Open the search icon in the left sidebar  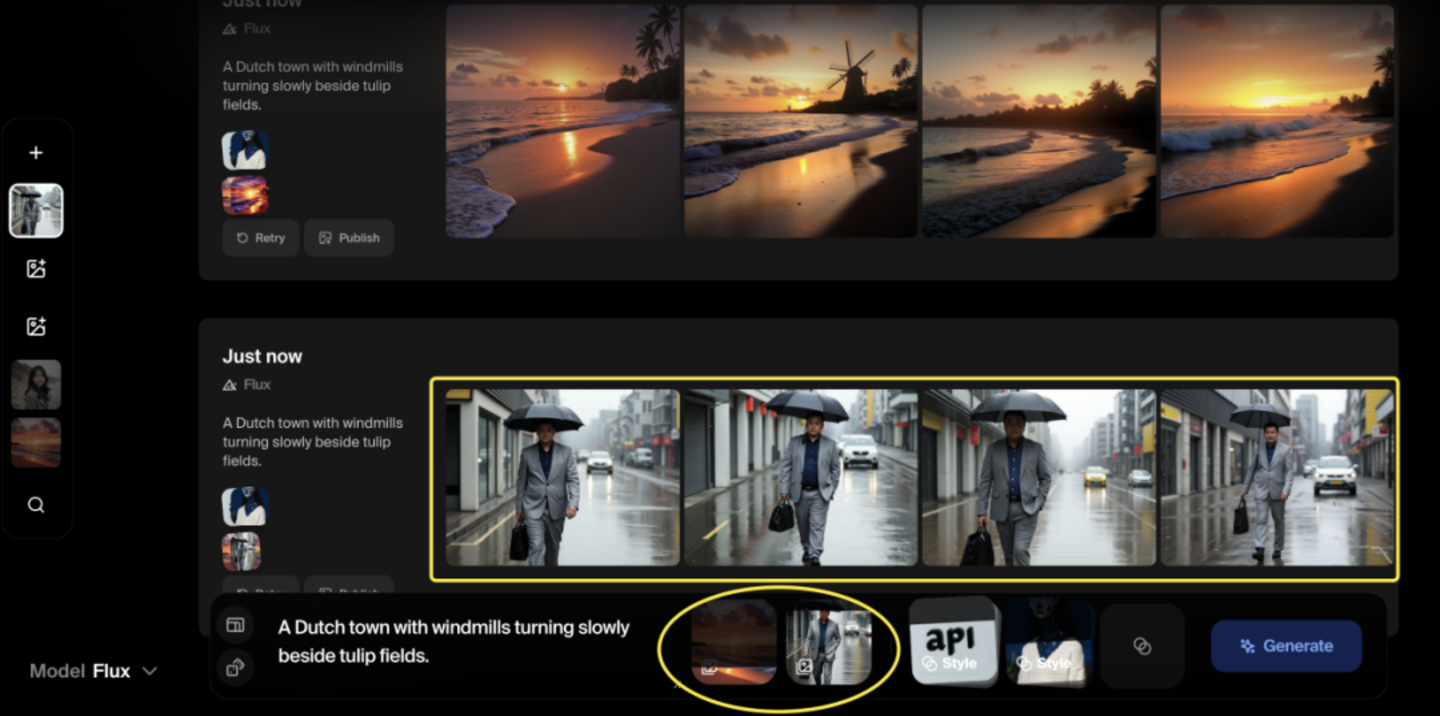pyautogui.click(x=36, y=505)
